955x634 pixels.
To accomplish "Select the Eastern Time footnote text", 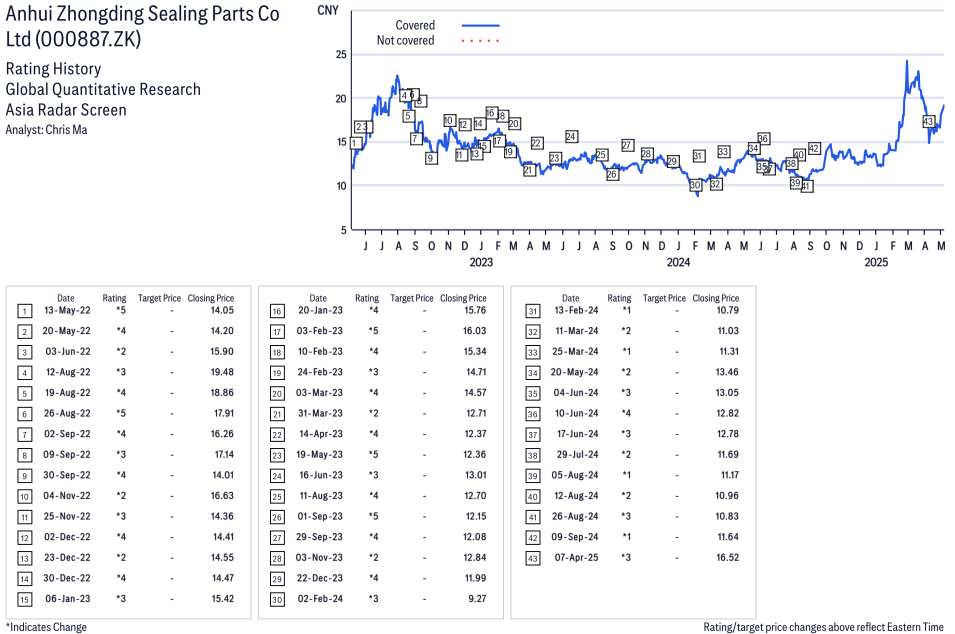I will [823, 627].
